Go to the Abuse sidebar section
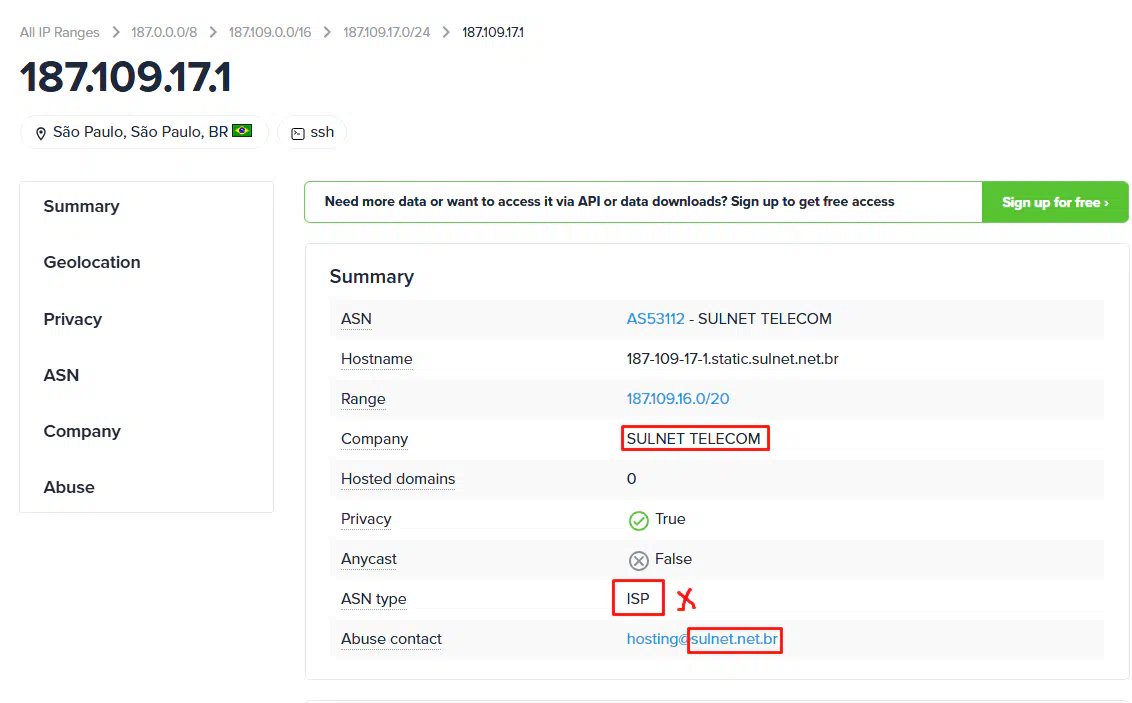Screen dimensions: 1132x703 click(69, 487)
